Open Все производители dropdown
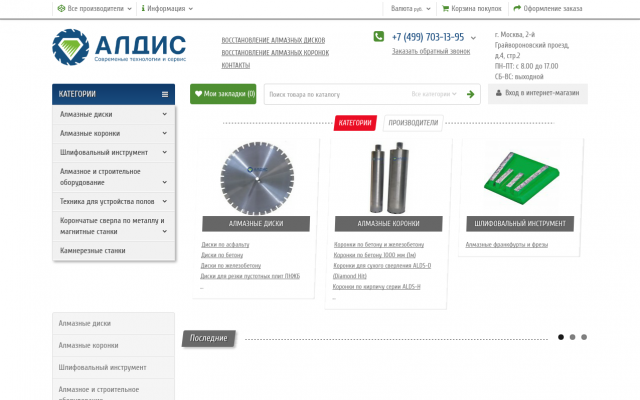 tap(95, 8)
